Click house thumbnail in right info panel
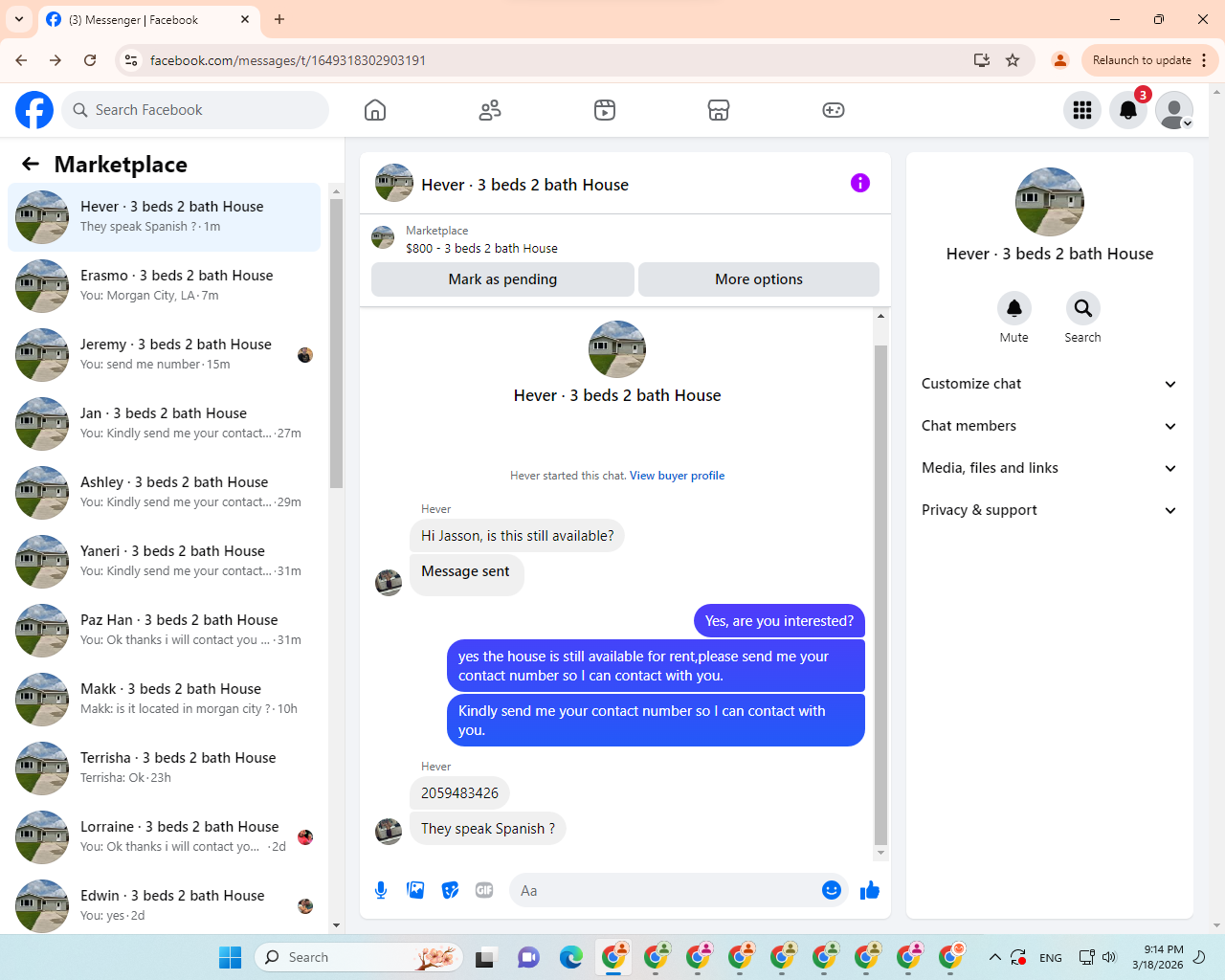The image size is (1225, 980). [1050, 202]
